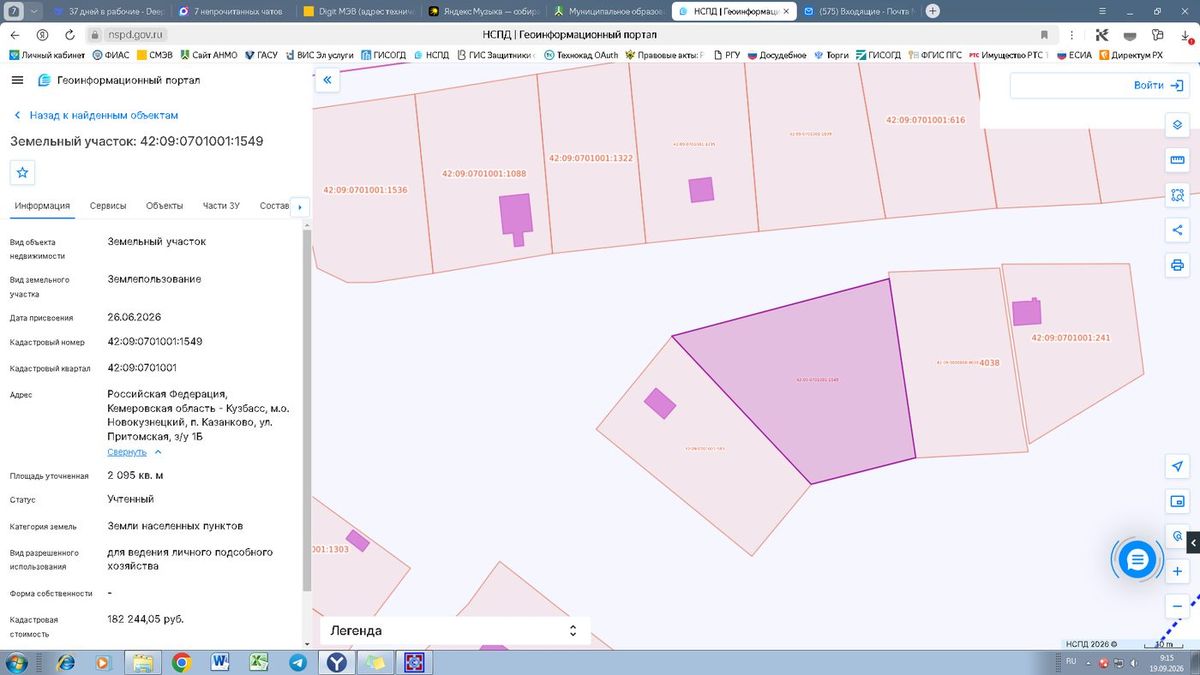Image resolution: width=1200 pixels, height=675 pixels.
Task: Go back using browser back arrow
Action: pos(15,34)
